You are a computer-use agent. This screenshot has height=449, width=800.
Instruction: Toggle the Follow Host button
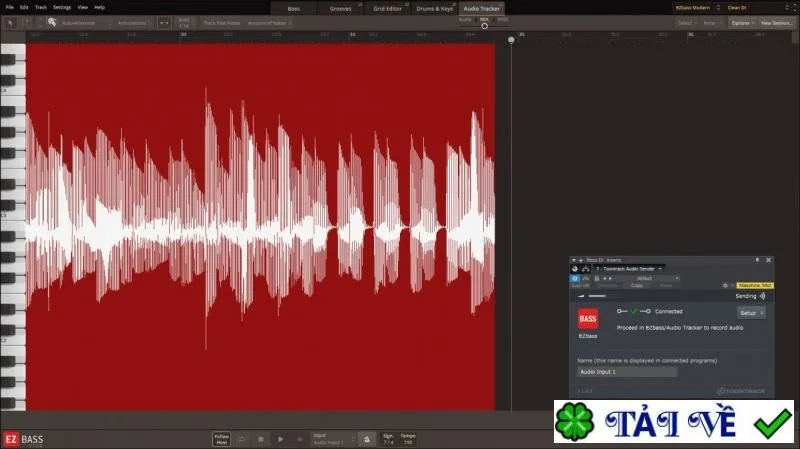point(221,439)
